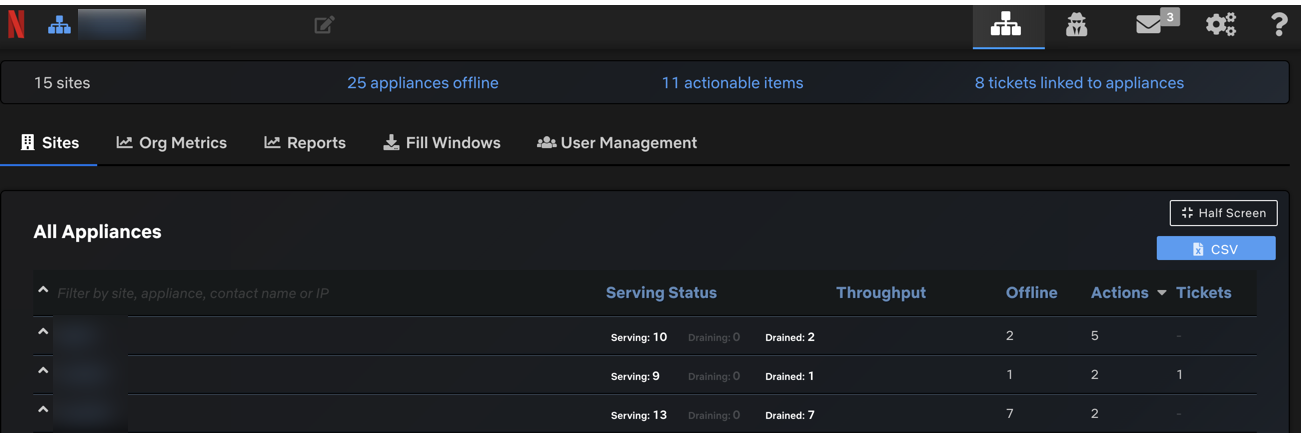Collapse all rows using header chevron

(x=43, y=290)
